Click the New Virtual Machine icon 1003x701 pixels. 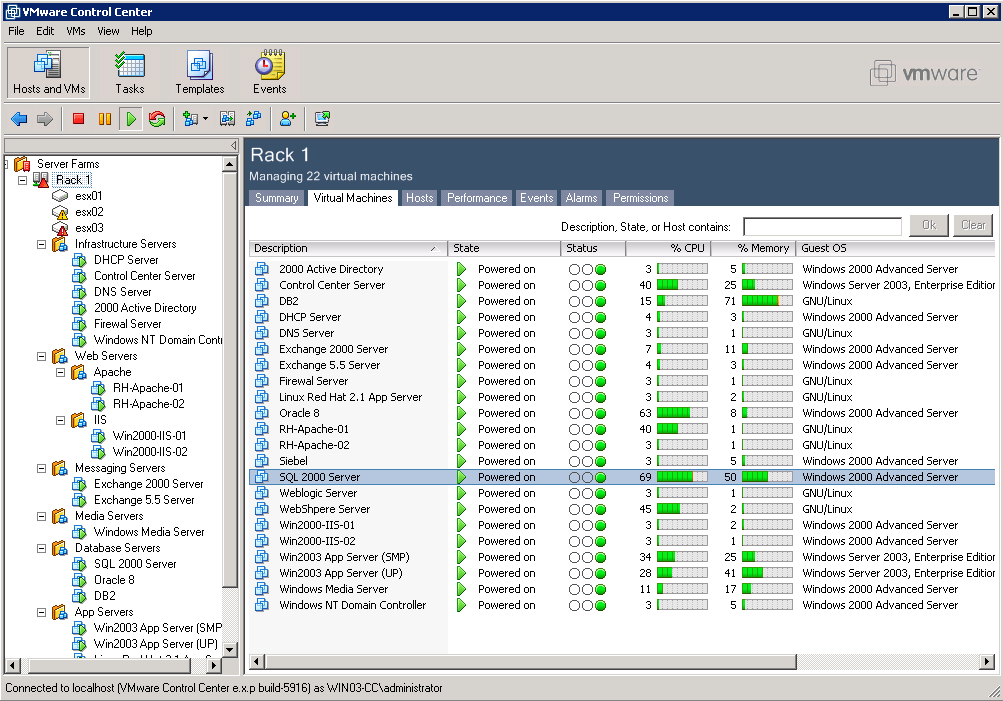(190, 119)
